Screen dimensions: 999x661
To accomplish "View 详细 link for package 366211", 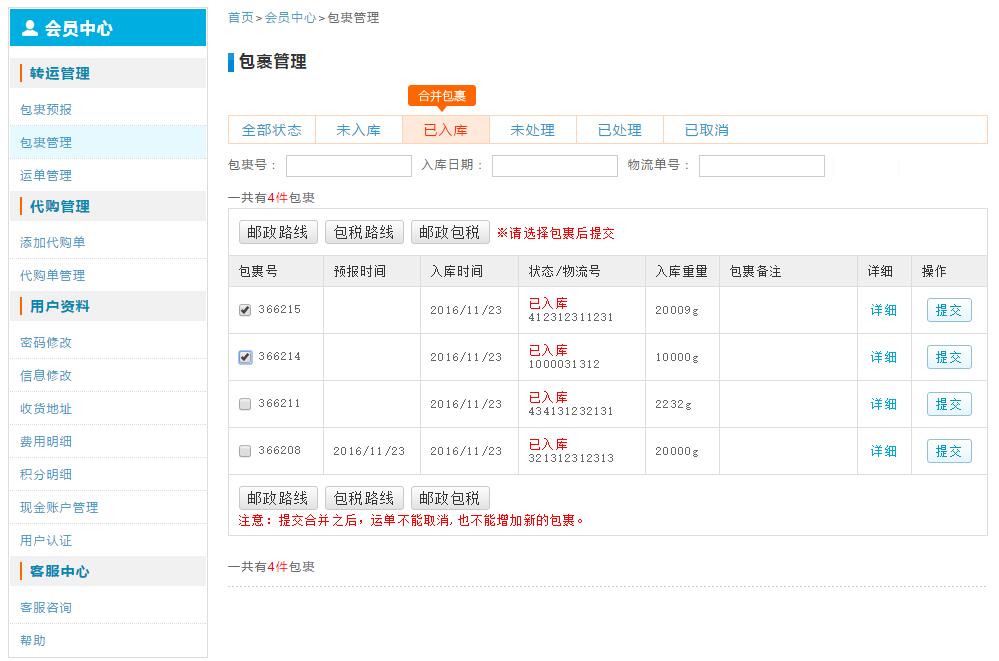I will coord(883,404).
